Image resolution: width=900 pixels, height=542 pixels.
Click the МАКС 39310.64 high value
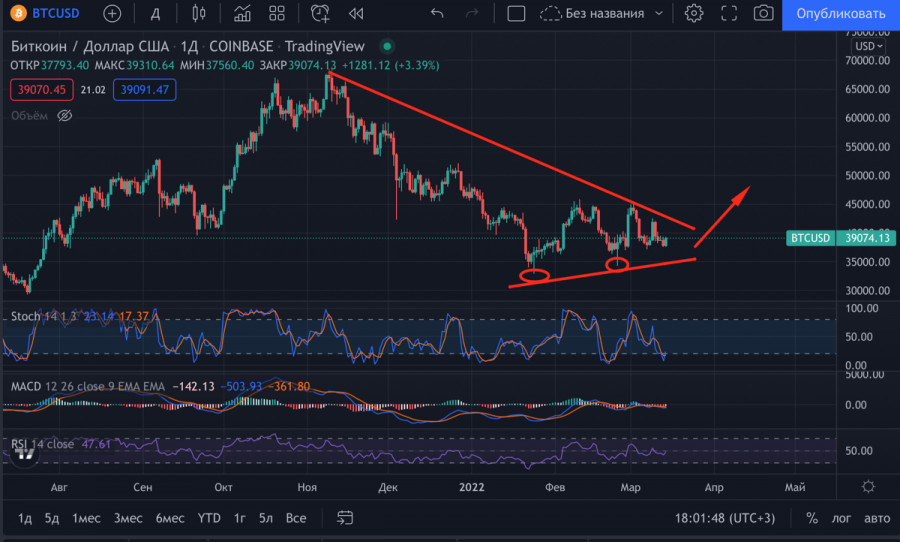coord(134,65)
